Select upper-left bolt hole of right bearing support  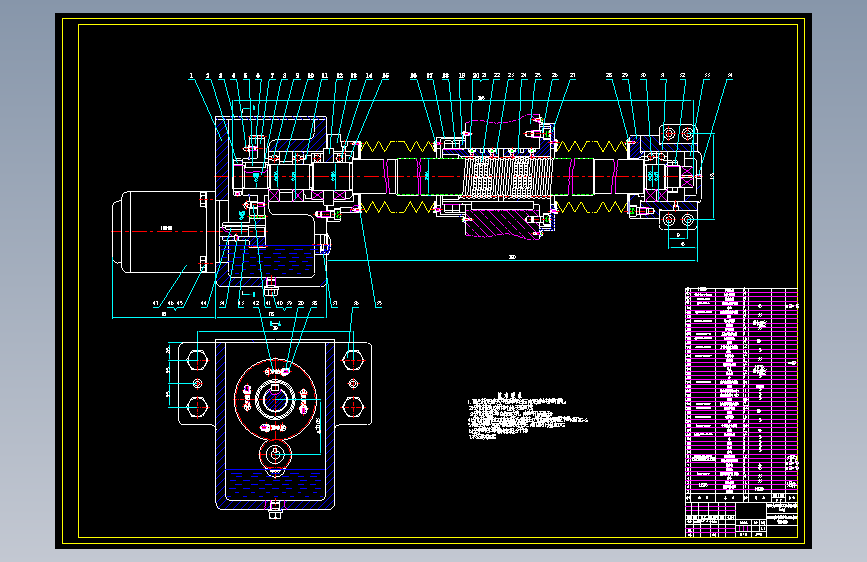(x=669, y=133)
